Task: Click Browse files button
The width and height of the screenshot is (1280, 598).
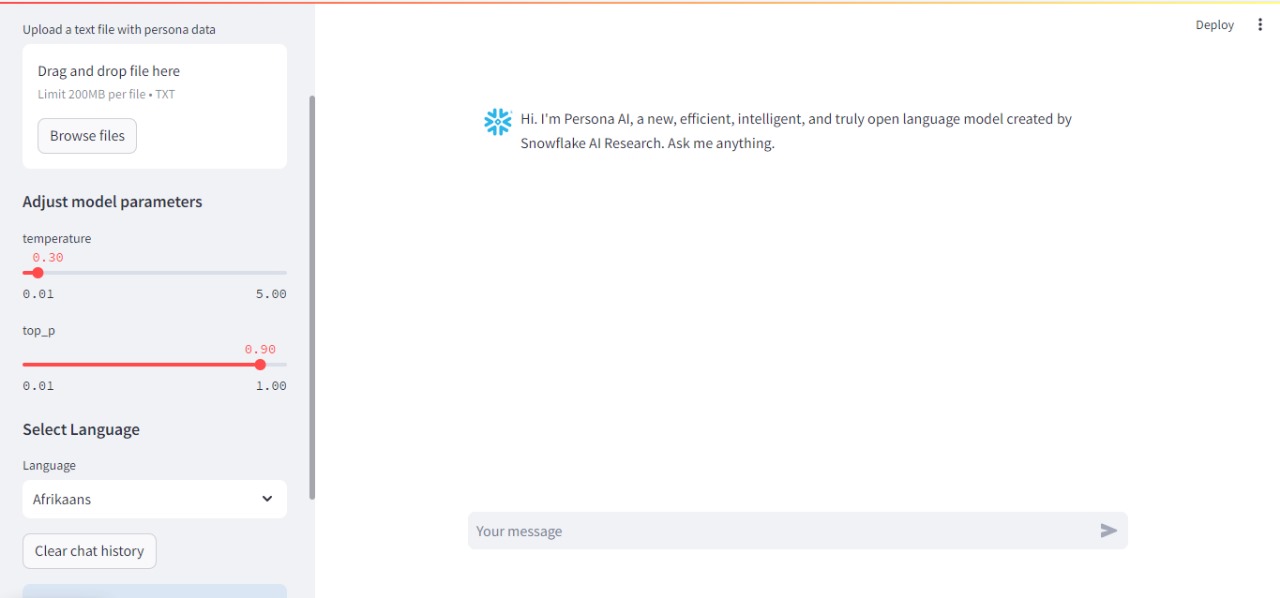Action: pyautogui.click(x=87, y=136)
